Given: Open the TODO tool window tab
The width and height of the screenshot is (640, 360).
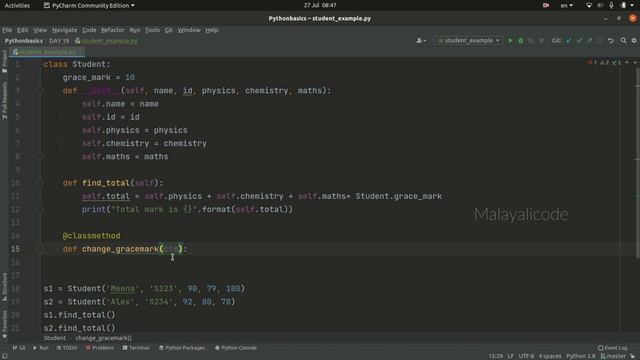Looking at the screenshot, I should pyautogui.click(x=67, y=348).
